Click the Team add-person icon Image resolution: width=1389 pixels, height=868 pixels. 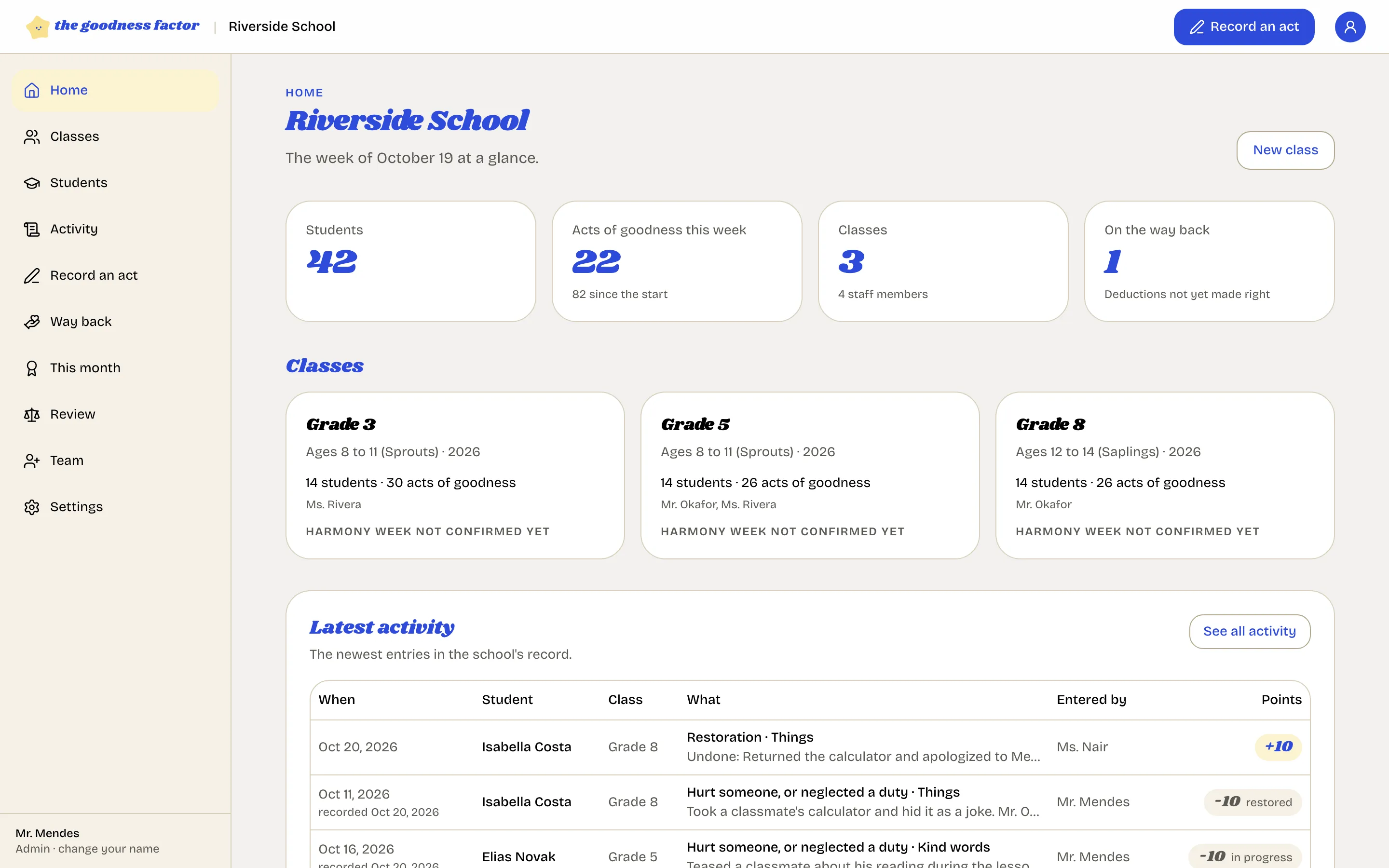[x=31, y=461]
